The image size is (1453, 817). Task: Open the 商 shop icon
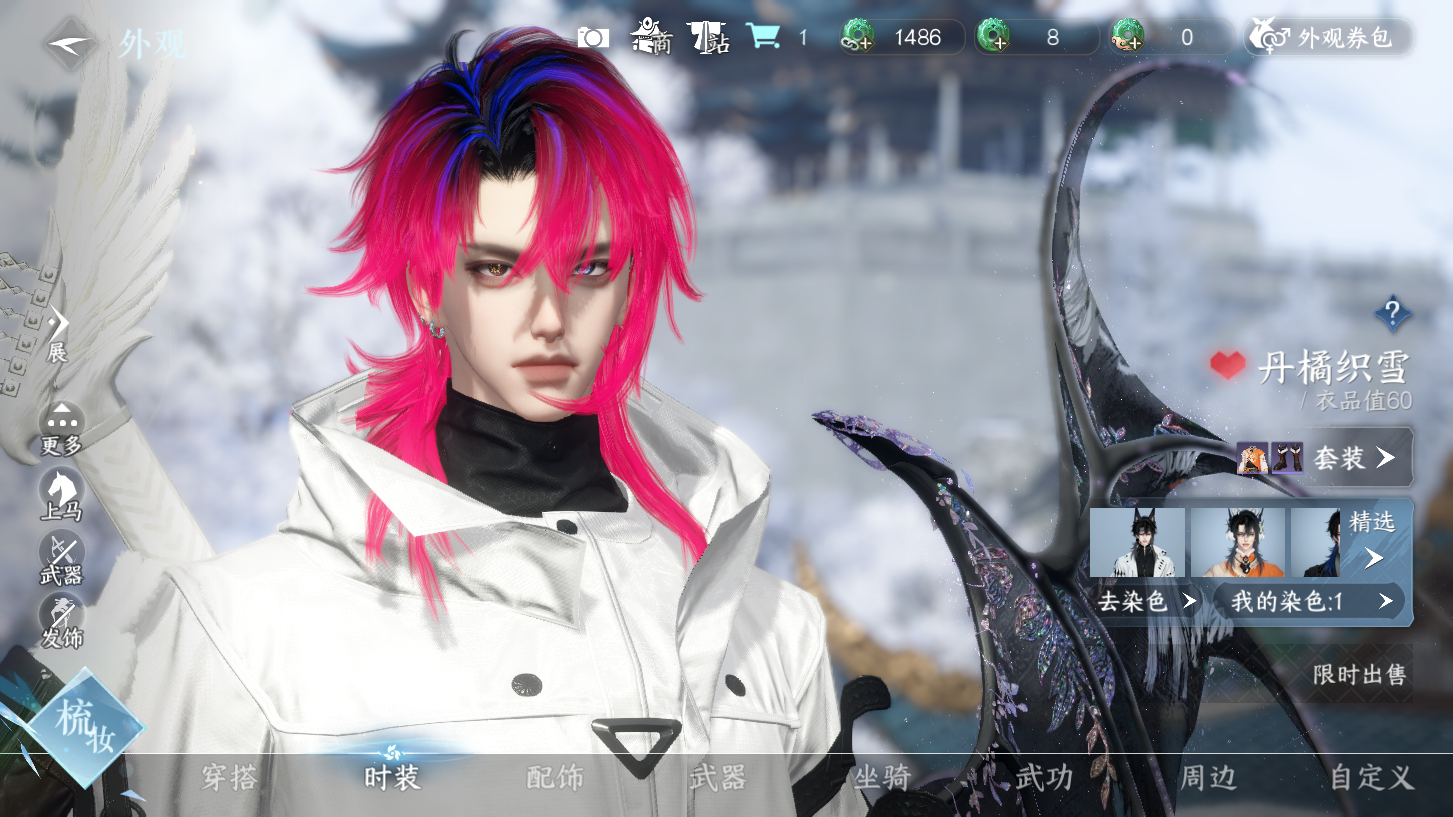coord(651,38)
